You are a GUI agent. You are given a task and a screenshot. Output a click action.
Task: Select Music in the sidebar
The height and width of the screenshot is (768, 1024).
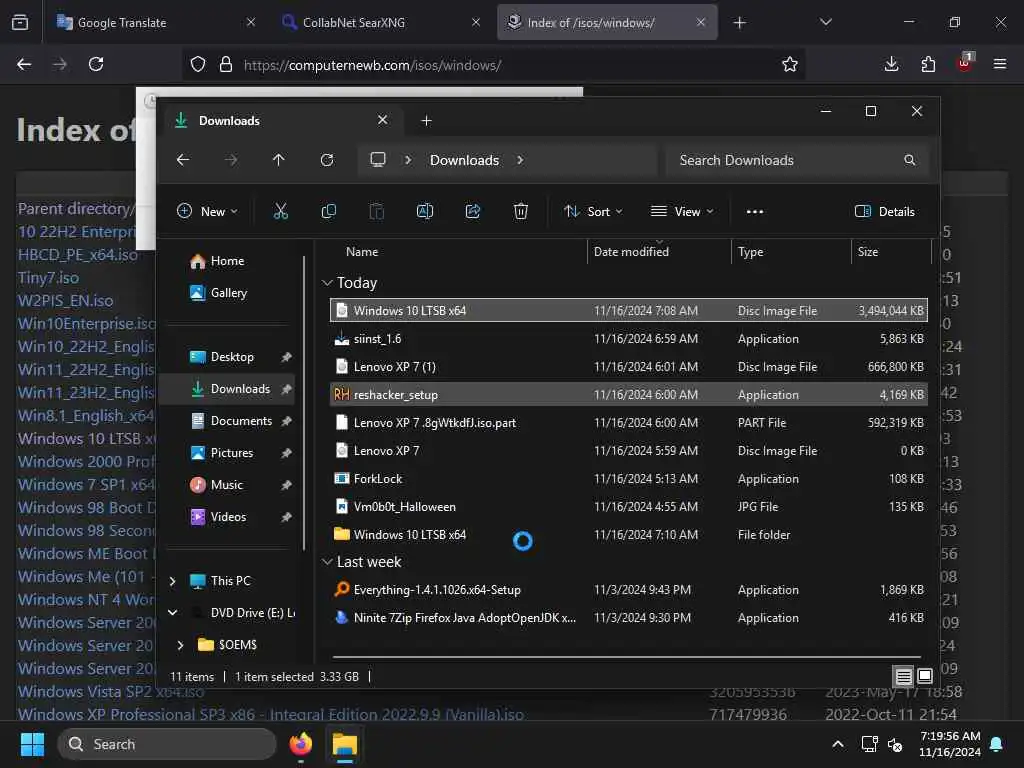click(x=228, y=485)
